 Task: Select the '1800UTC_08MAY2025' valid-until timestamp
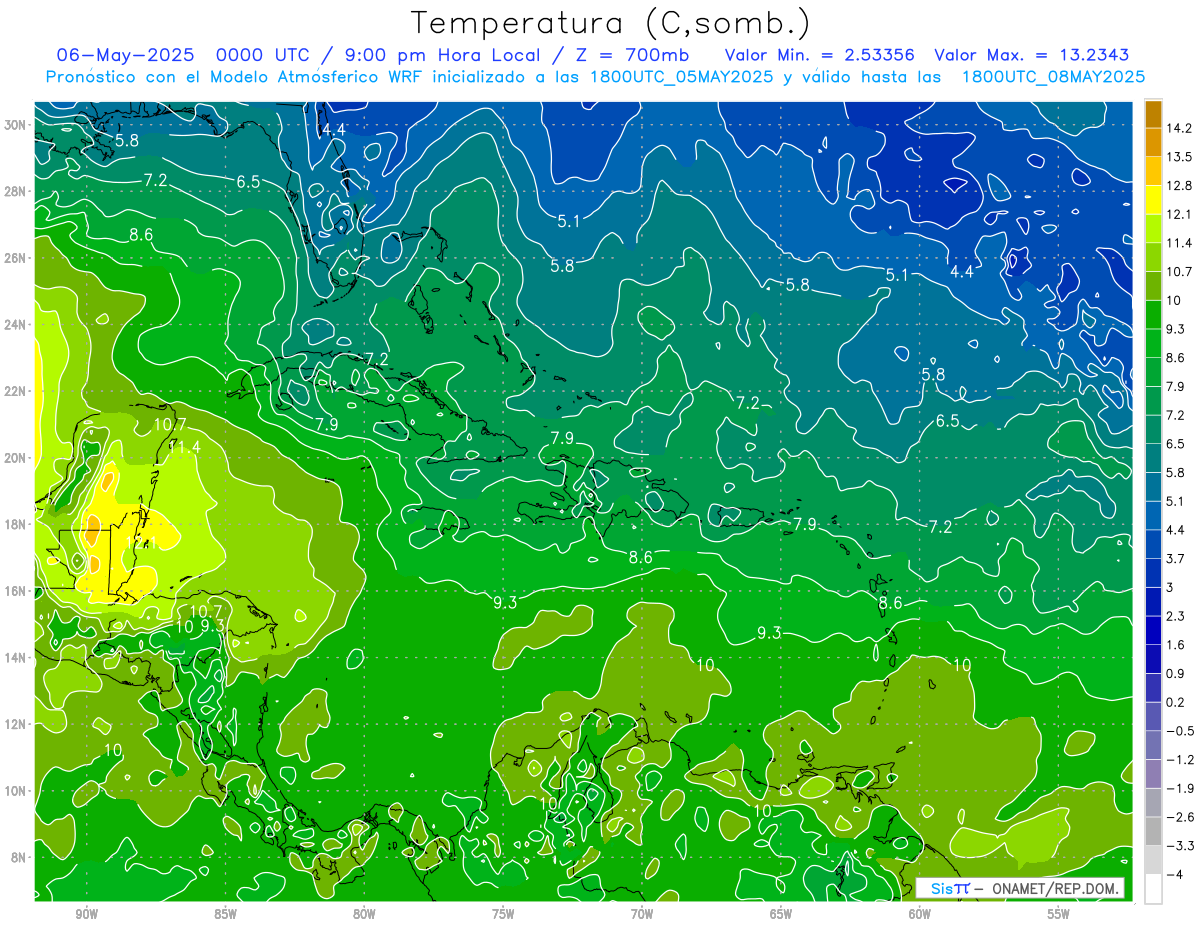click(1052, 76)
